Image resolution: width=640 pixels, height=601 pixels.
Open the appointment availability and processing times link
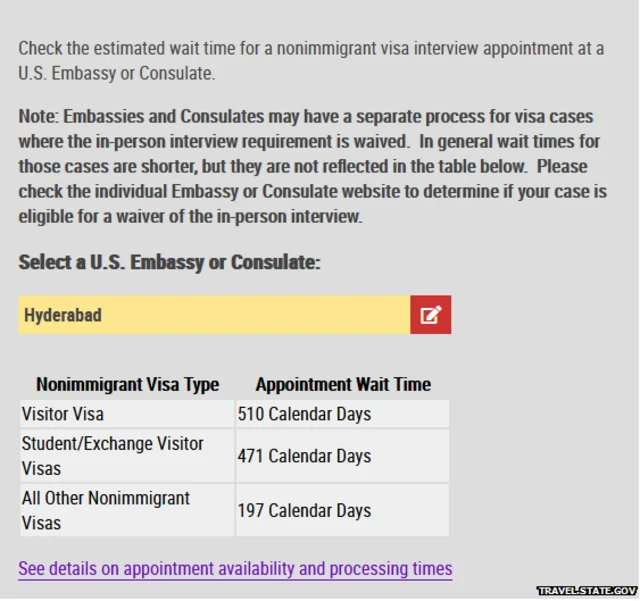click(235, 569)
